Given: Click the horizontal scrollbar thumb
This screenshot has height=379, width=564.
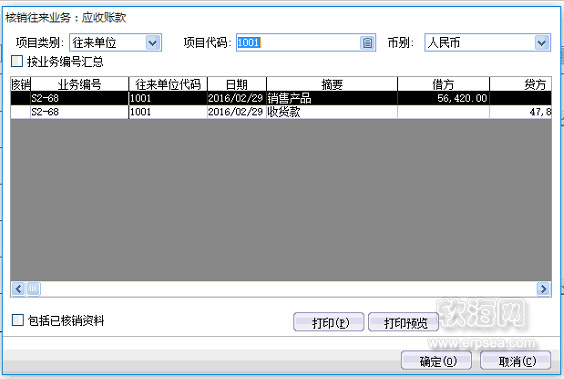Looking at the screenshot, I should point(33,288).
